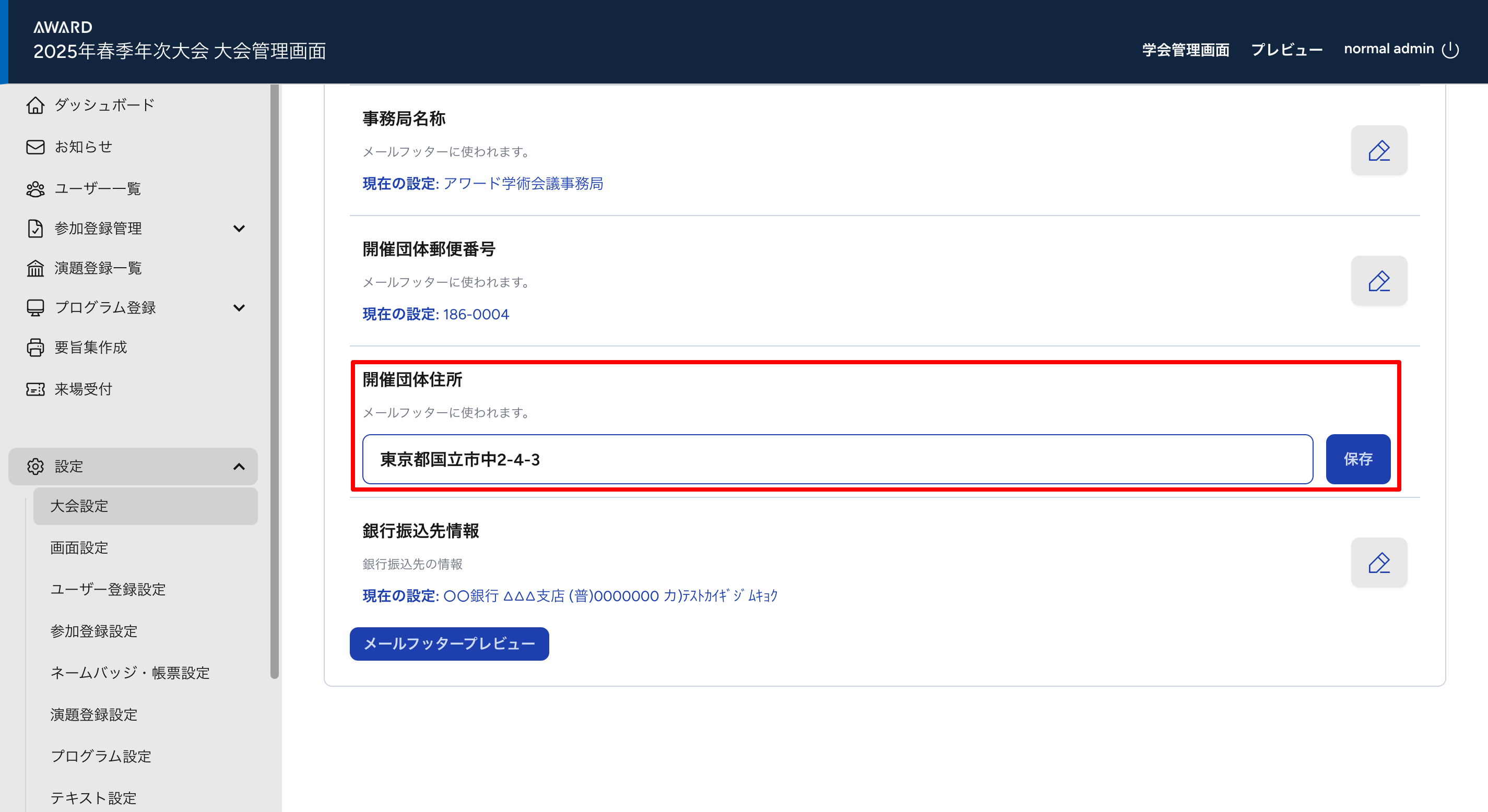The height and width of the screenshot is (812, 1488).
Task: Click the 演題登録一覧 building icon
Action: [35, 268]
